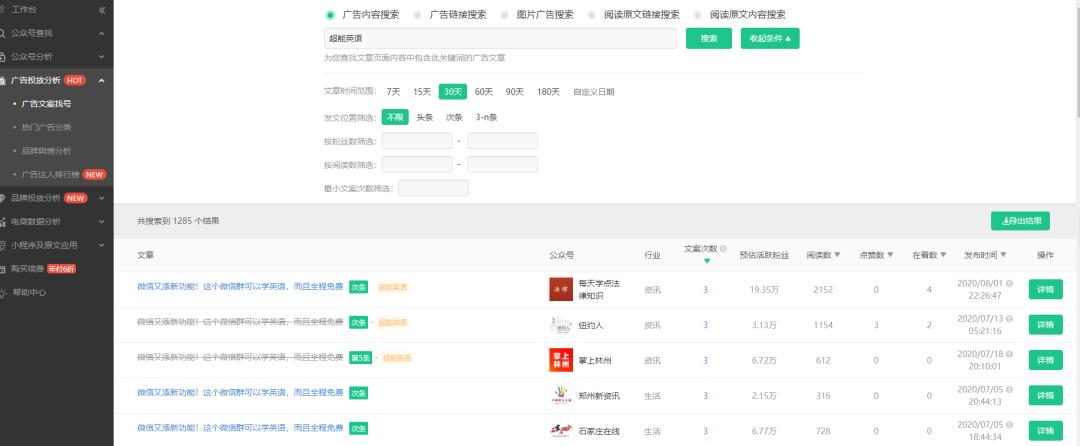
Task: Collapse filters with 收起条件 button
Action: pyautogui.click(x=770, y=39)
